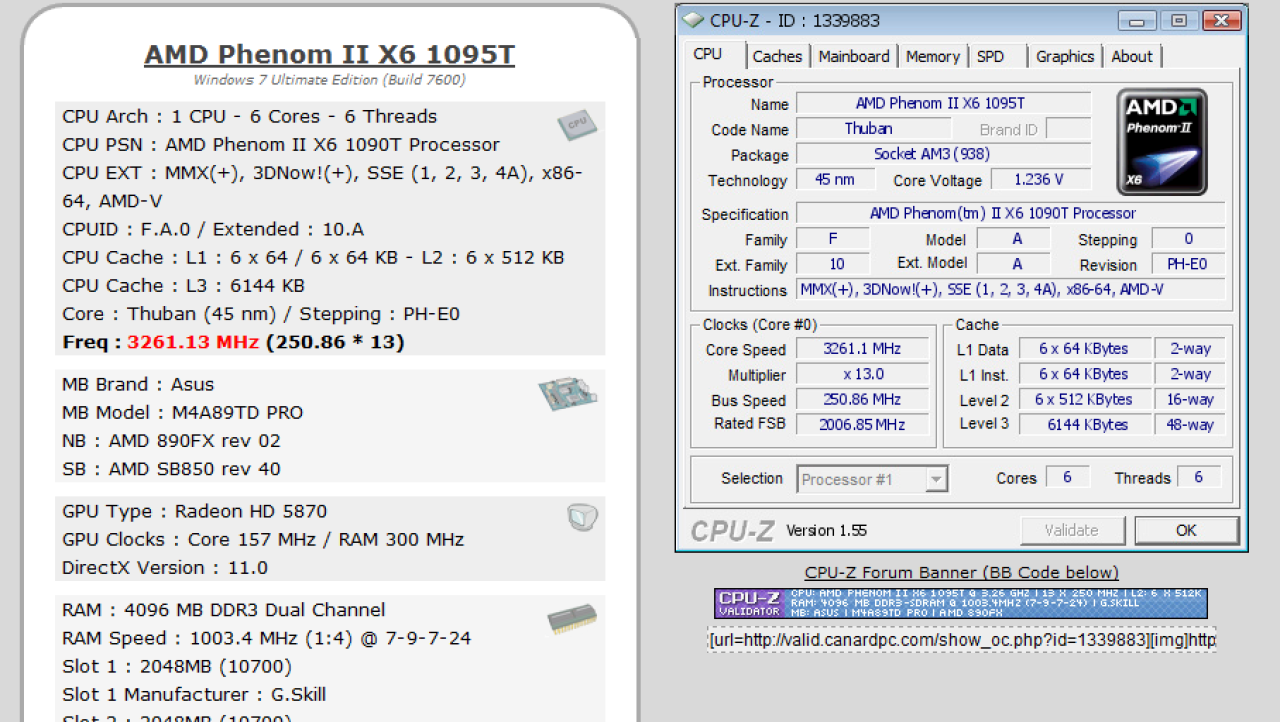Viewport: 1280px width, 722px height.
Task: Maximize the CPU-Z window
Action: coord(1179,20)
